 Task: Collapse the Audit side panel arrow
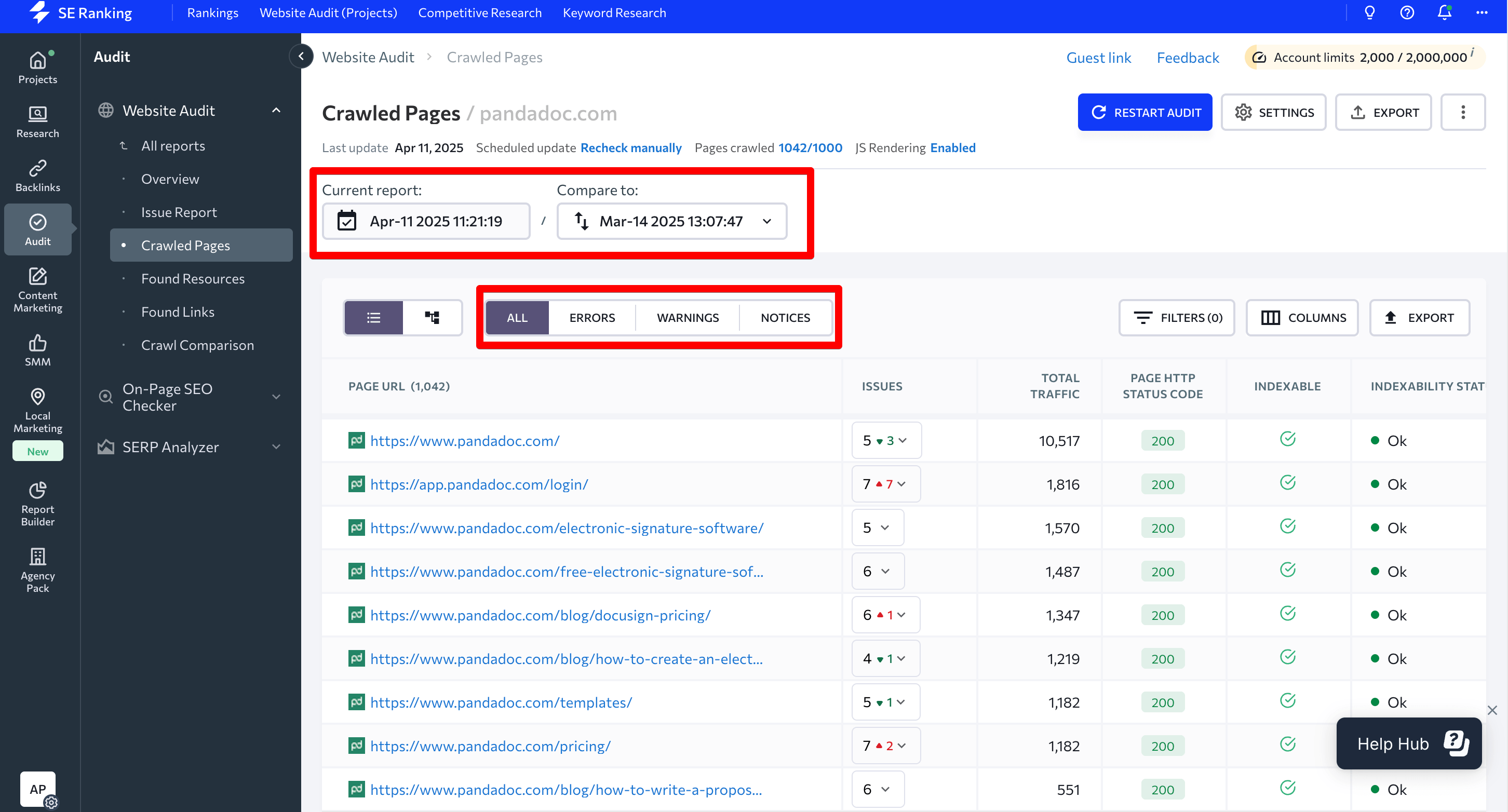coord(301,56)
